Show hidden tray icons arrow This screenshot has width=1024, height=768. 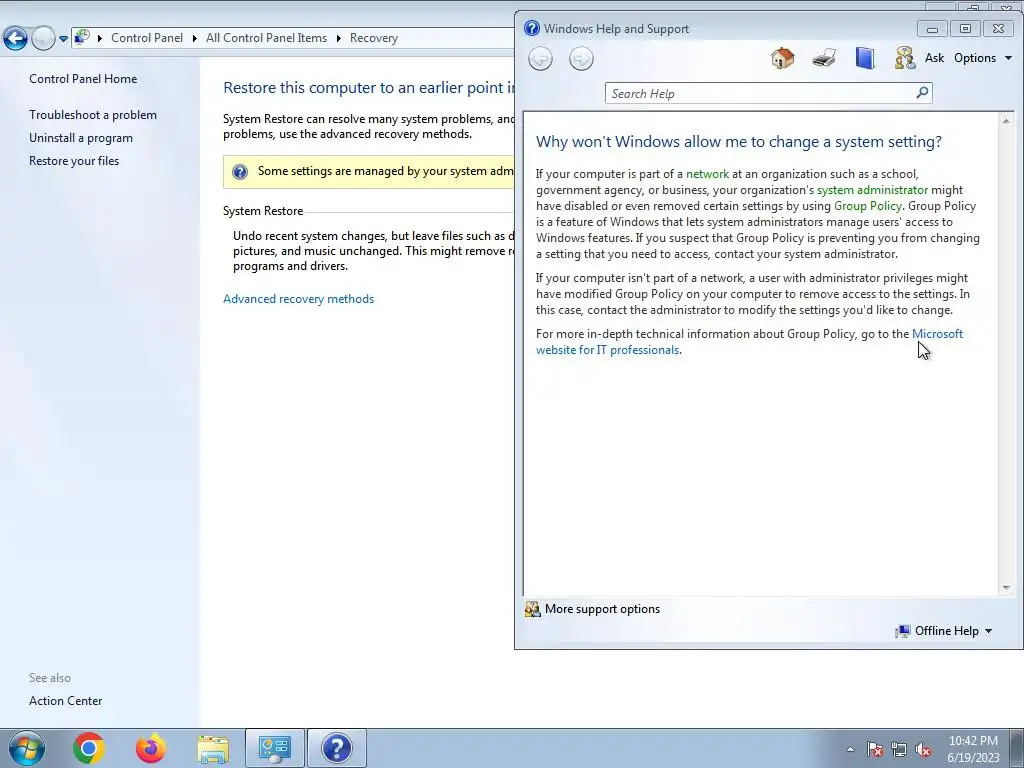point(850,748)
